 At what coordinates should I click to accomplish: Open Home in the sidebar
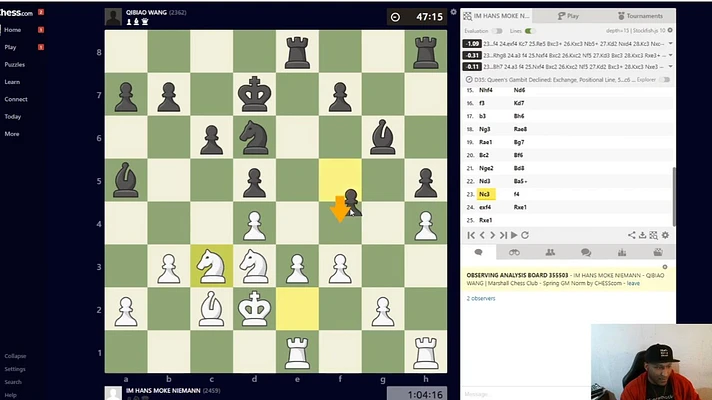13,30
